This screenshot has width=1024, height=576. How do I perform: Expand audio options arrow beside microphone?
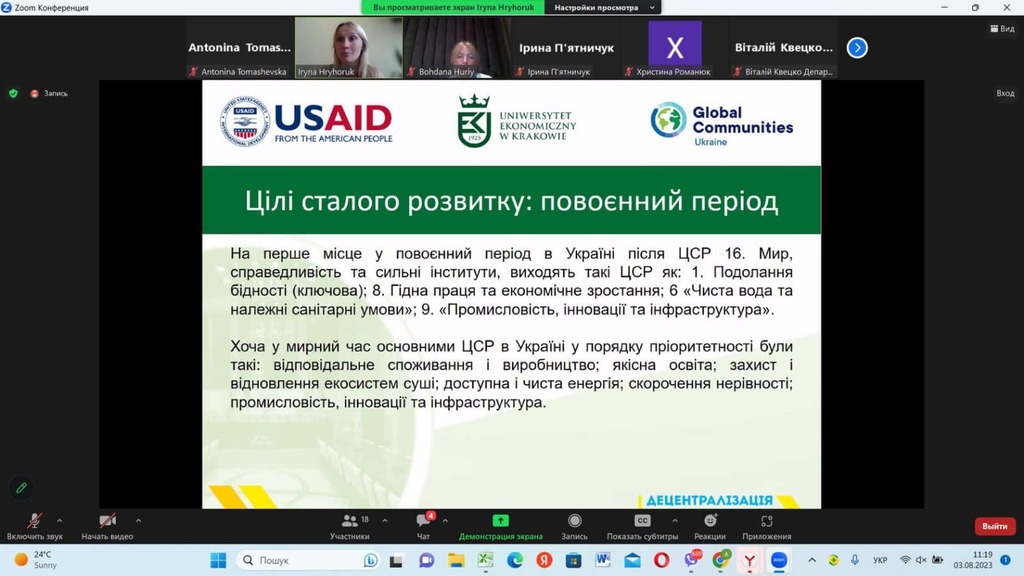59,520
